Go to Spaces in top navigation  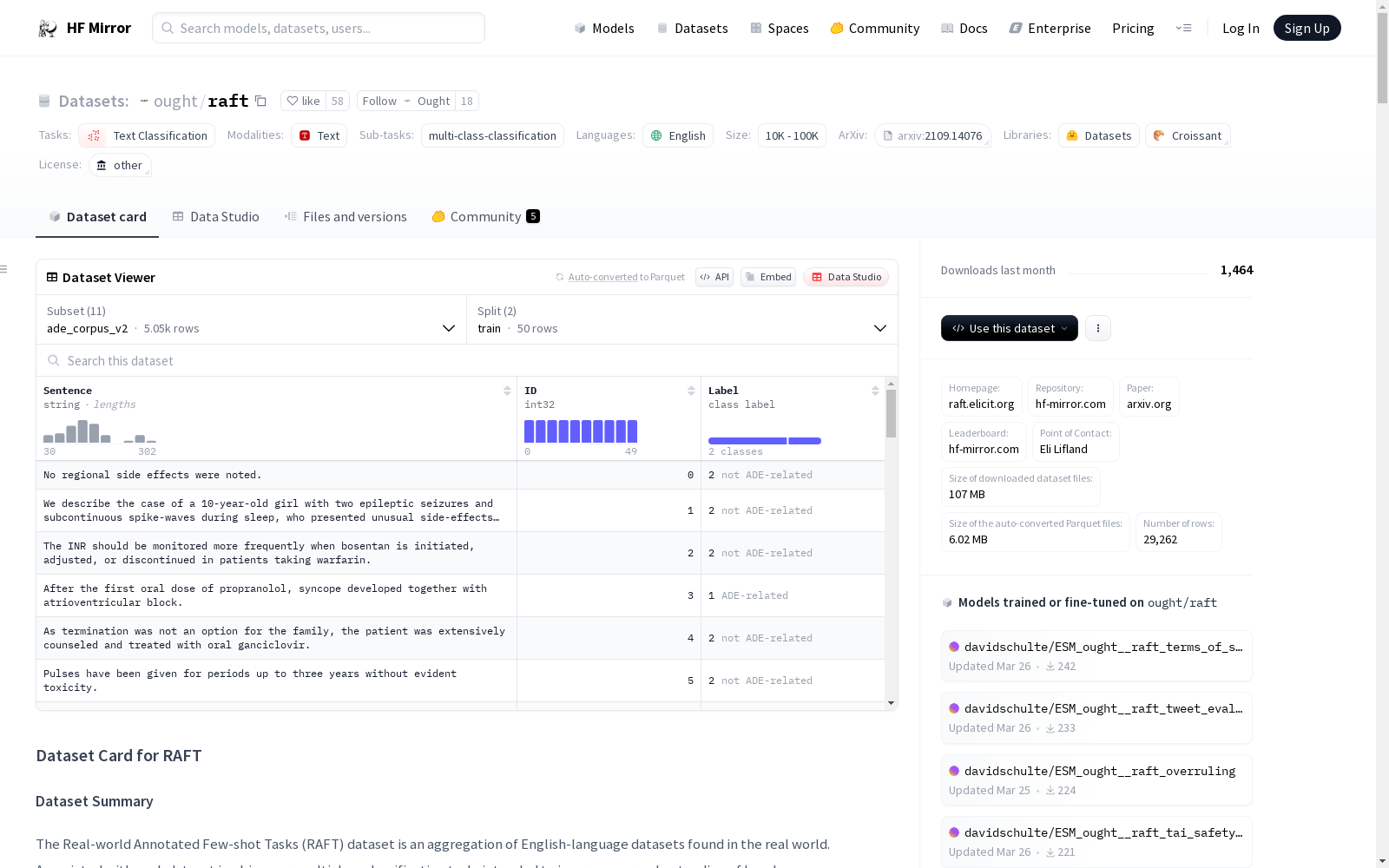coord(780,28)
